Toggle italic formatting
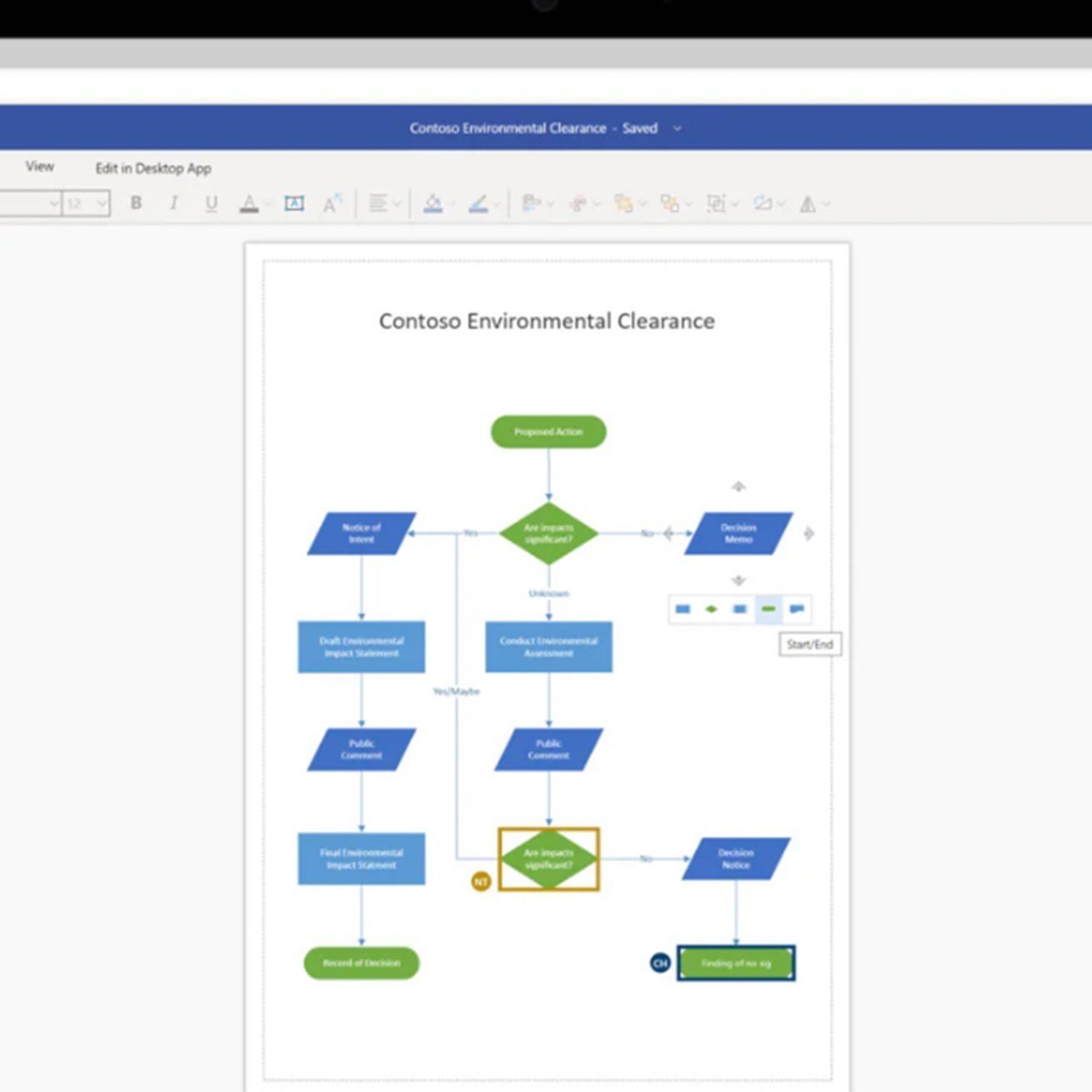 point(173,203)
